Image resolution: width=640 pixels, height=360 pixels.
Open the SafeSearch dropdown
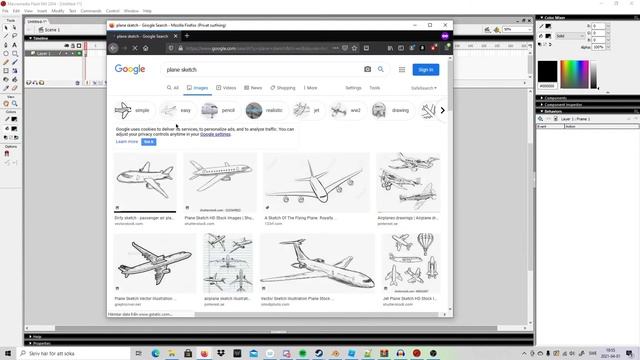423,88
